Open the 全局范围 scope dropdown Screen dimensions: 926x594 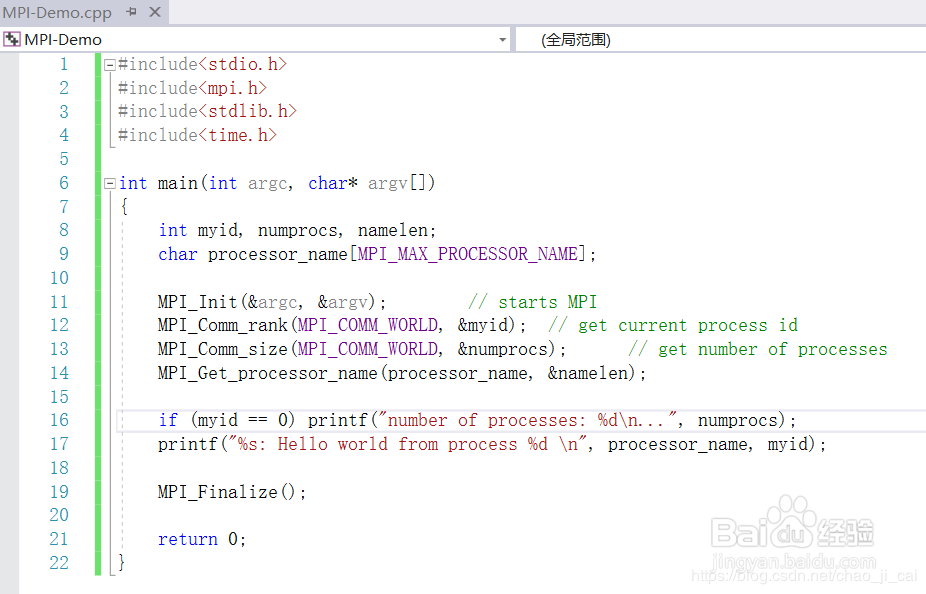(720, 40)
